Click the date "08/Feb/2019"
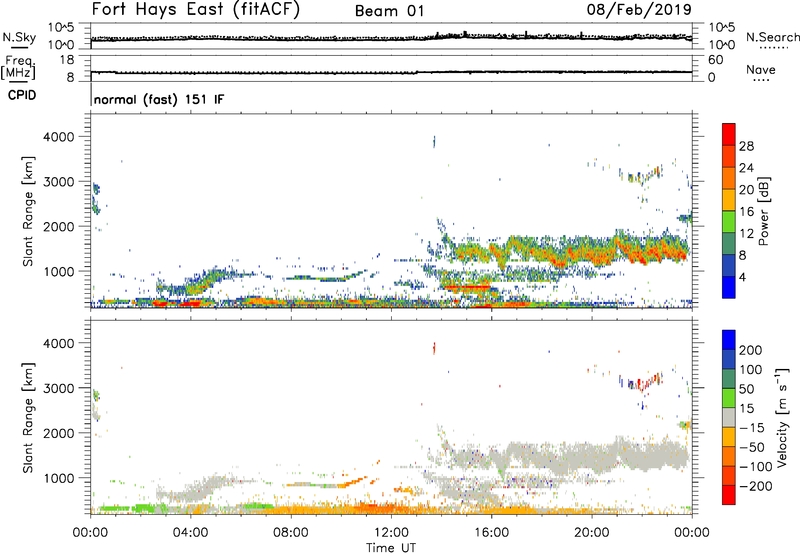This screenshot has height=554, width=800. tap(639, 10)
